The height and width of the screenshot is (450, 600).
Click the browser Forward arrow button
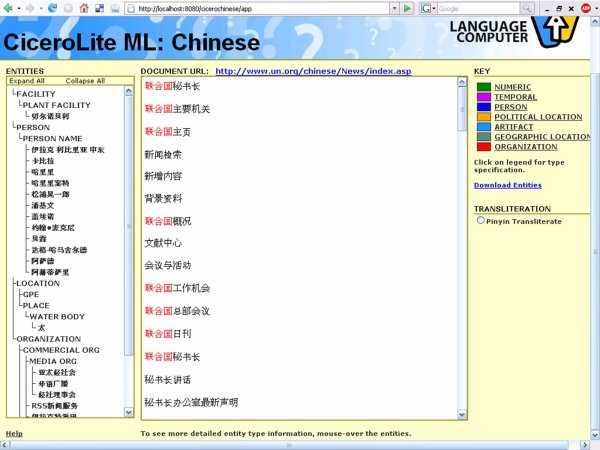tap(29, 8)
